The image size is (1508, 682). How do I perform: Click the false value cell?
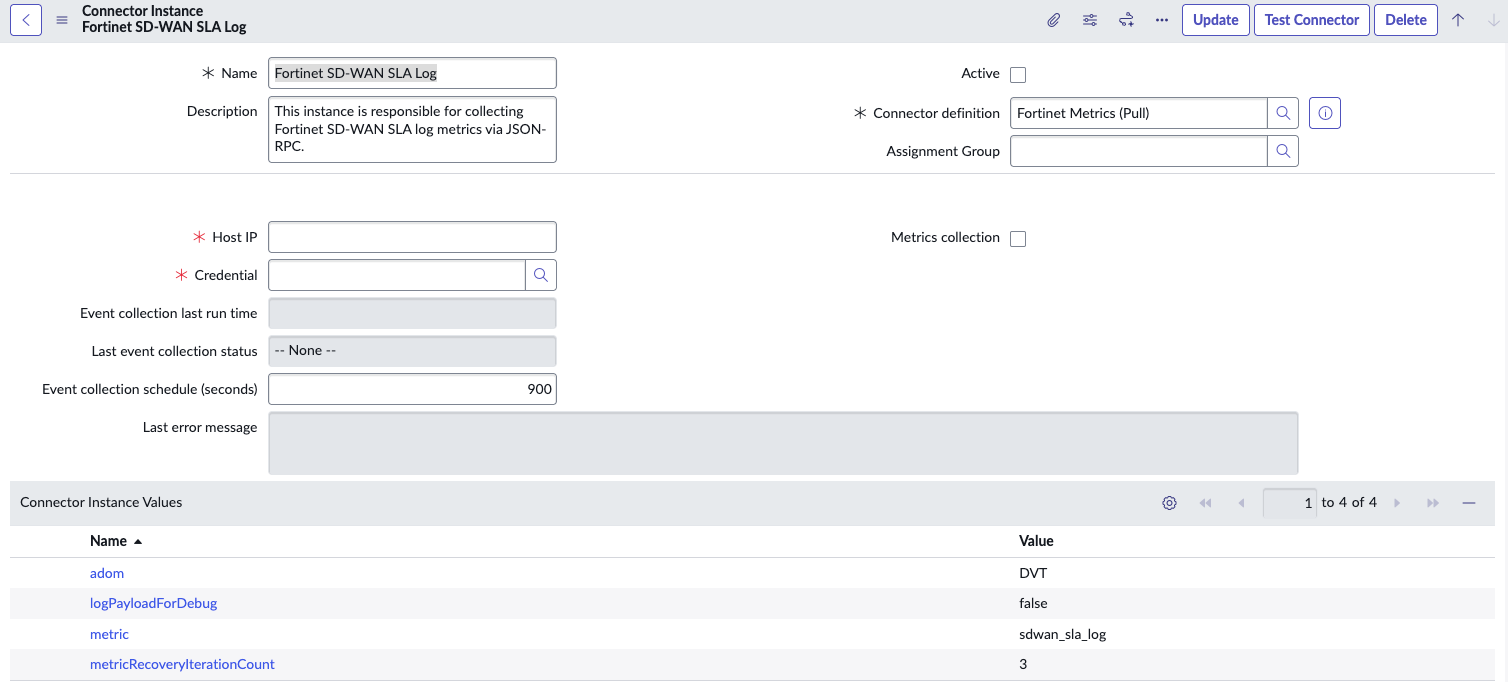click(x=1033, y=603)
